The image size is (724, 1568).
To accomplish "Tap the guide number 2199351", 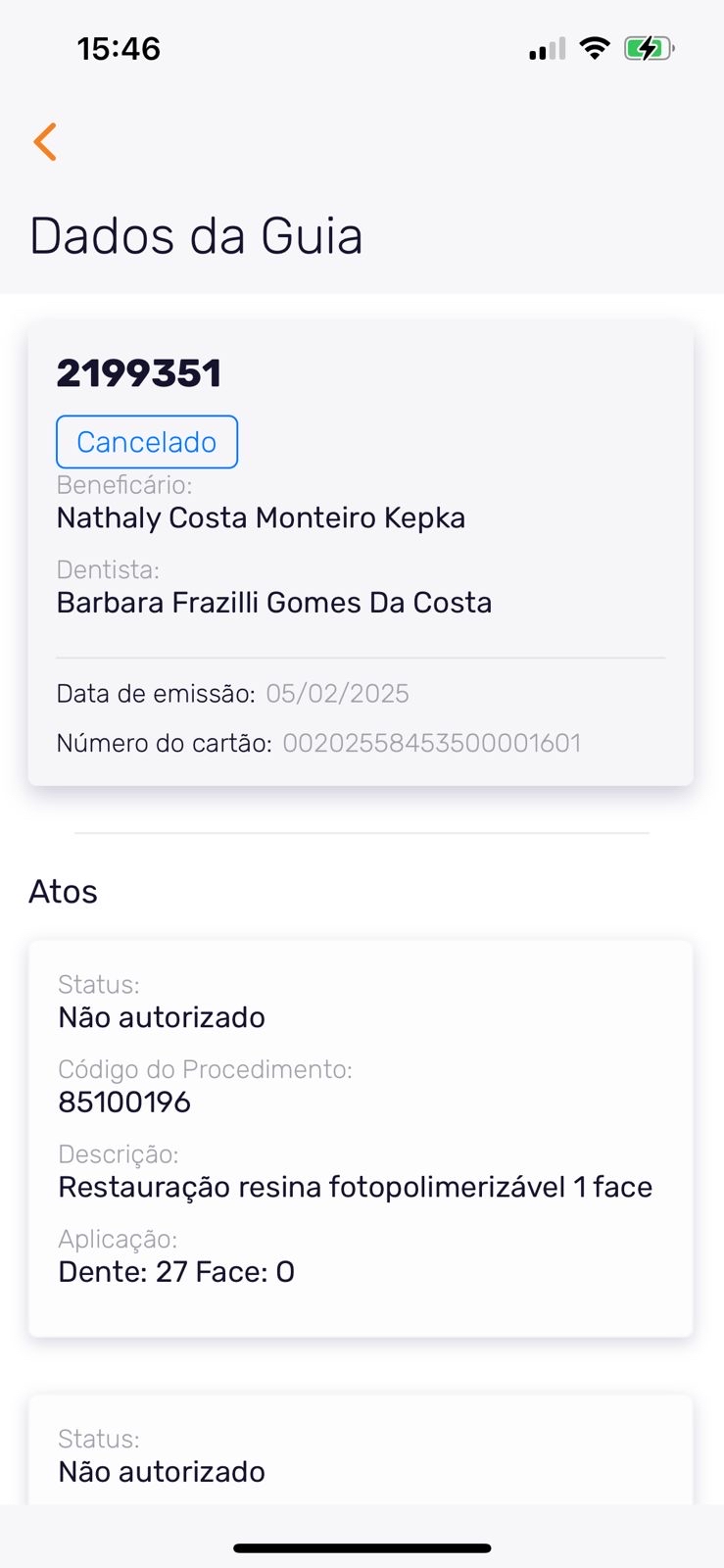I will coord(139,373).
